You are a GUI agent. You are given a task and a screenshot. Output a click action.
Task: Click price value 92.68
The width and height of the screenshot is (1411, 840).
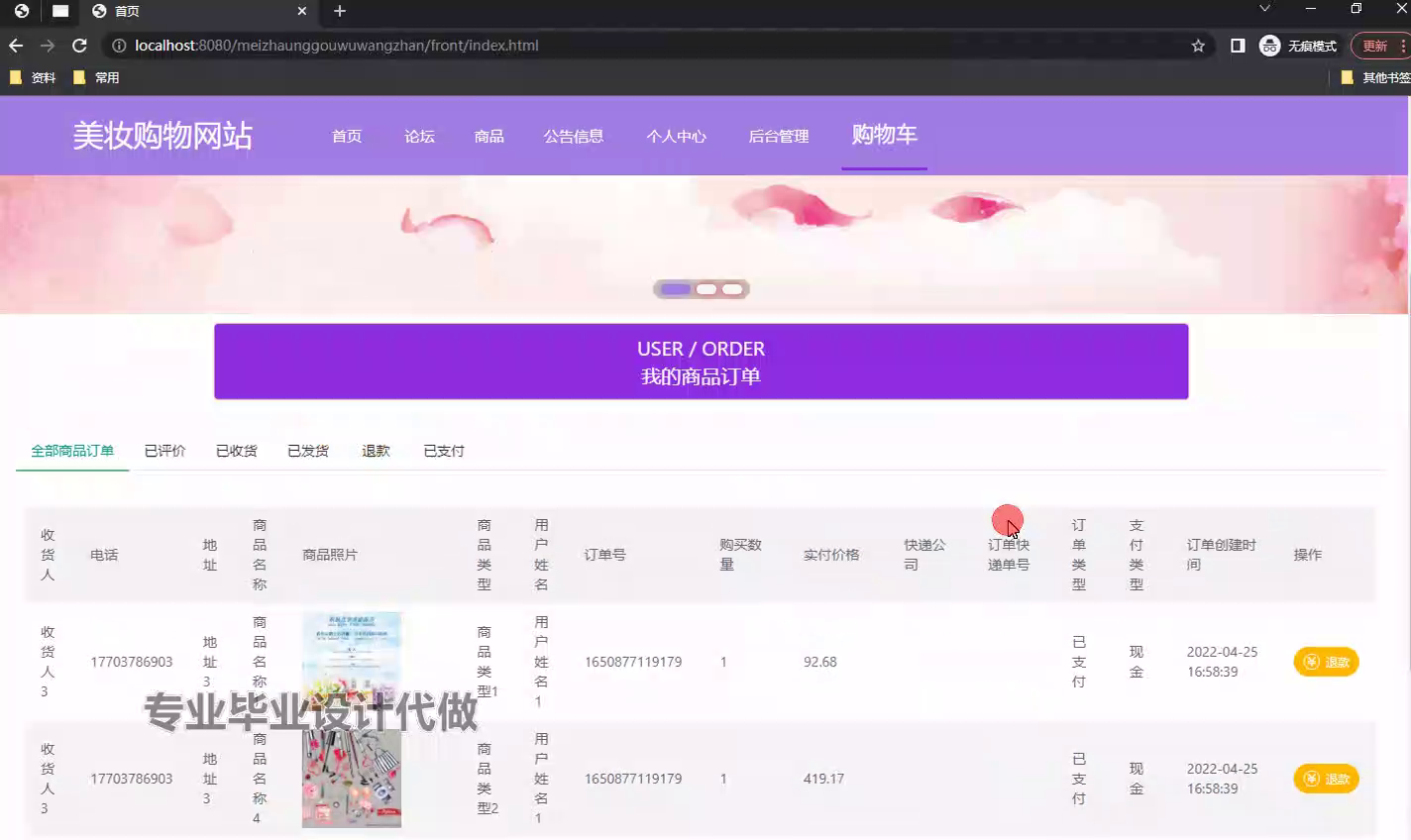[x=820, y=662]
